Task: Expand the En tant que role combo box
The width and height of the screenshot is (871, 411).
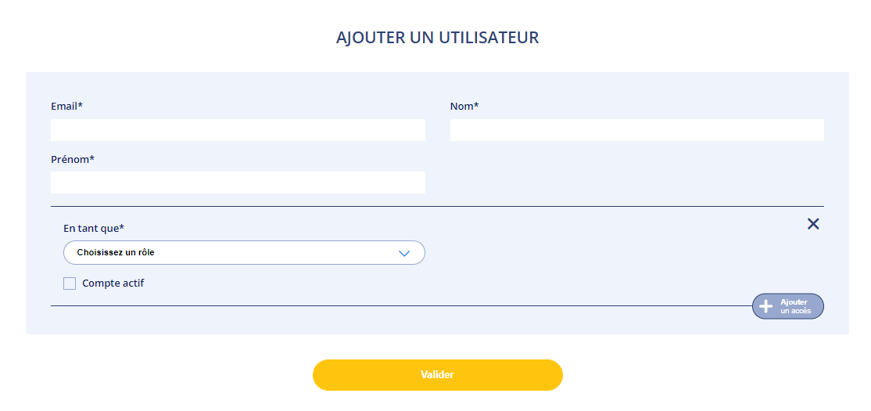Action: (x=244, y=253)
